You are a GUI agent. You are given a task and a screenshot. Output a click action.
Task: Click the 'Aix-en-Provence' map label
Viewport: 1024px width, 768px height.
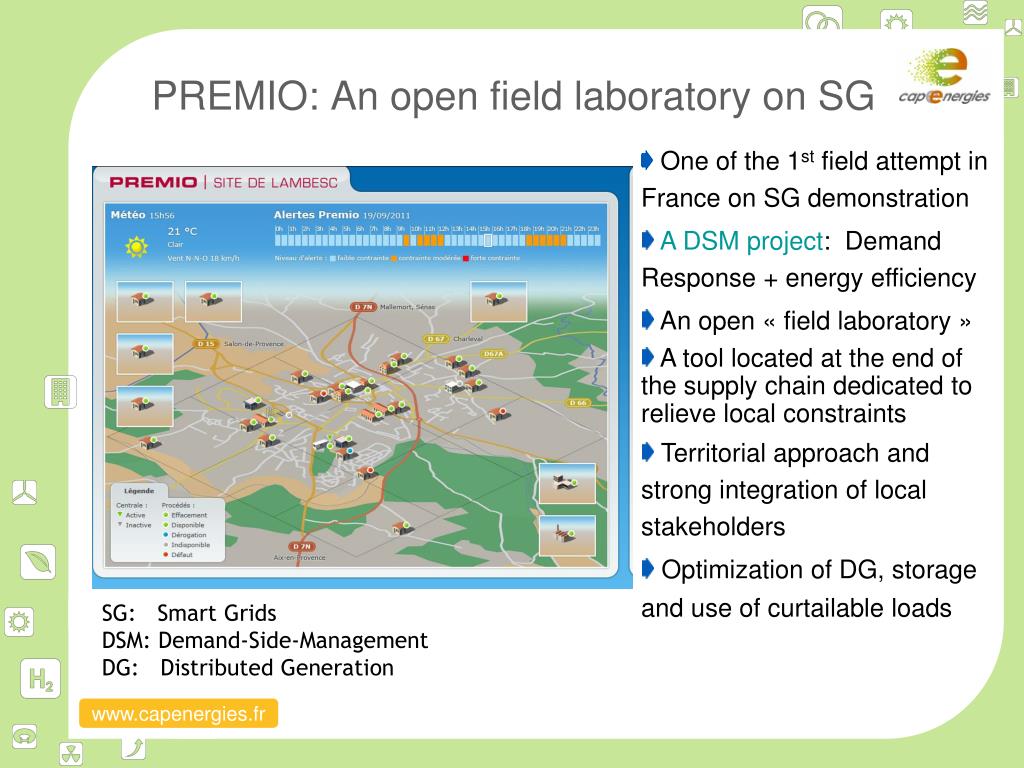click(x=299, y=558)
